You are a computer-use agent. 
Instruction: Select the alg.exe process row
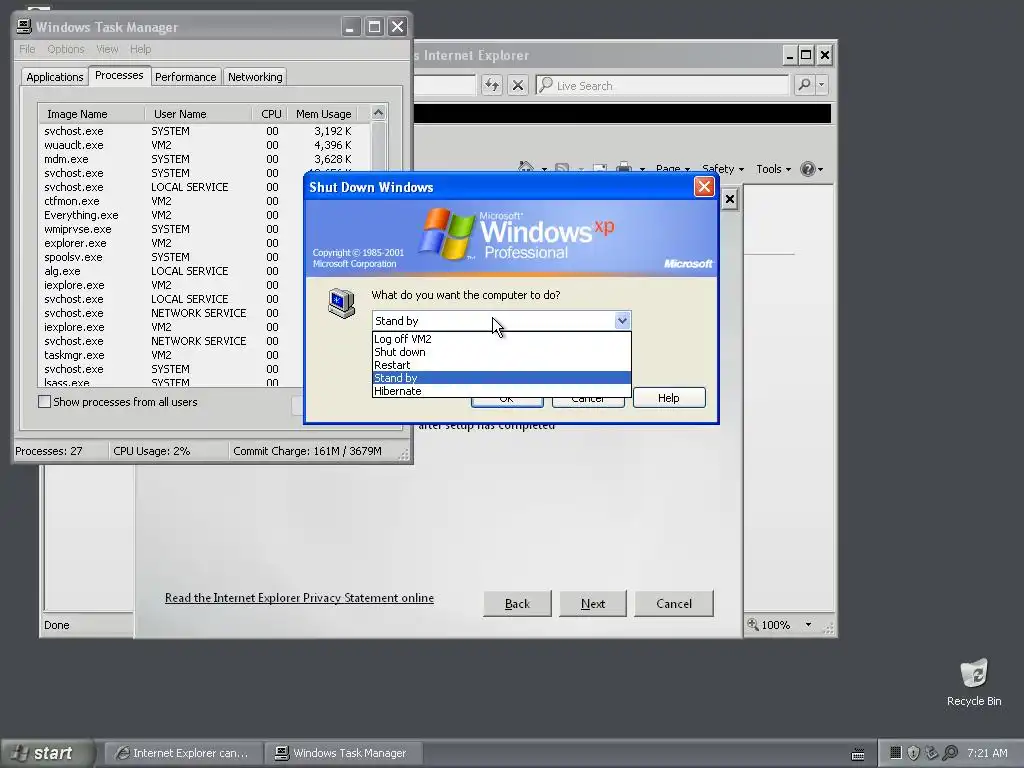171,271
